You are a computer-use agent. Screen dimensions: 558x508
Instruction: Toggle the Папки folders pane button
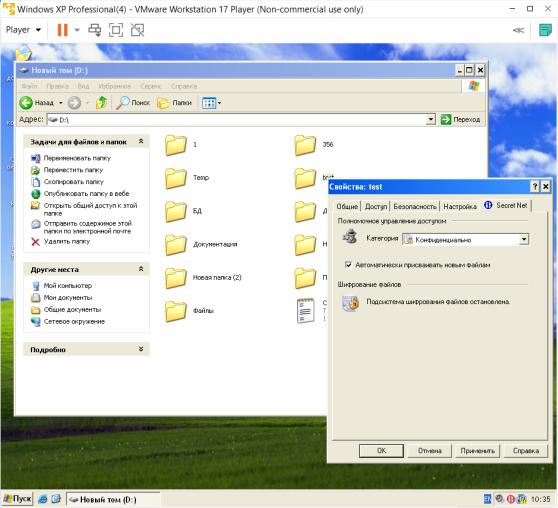(x=174, y=103)
